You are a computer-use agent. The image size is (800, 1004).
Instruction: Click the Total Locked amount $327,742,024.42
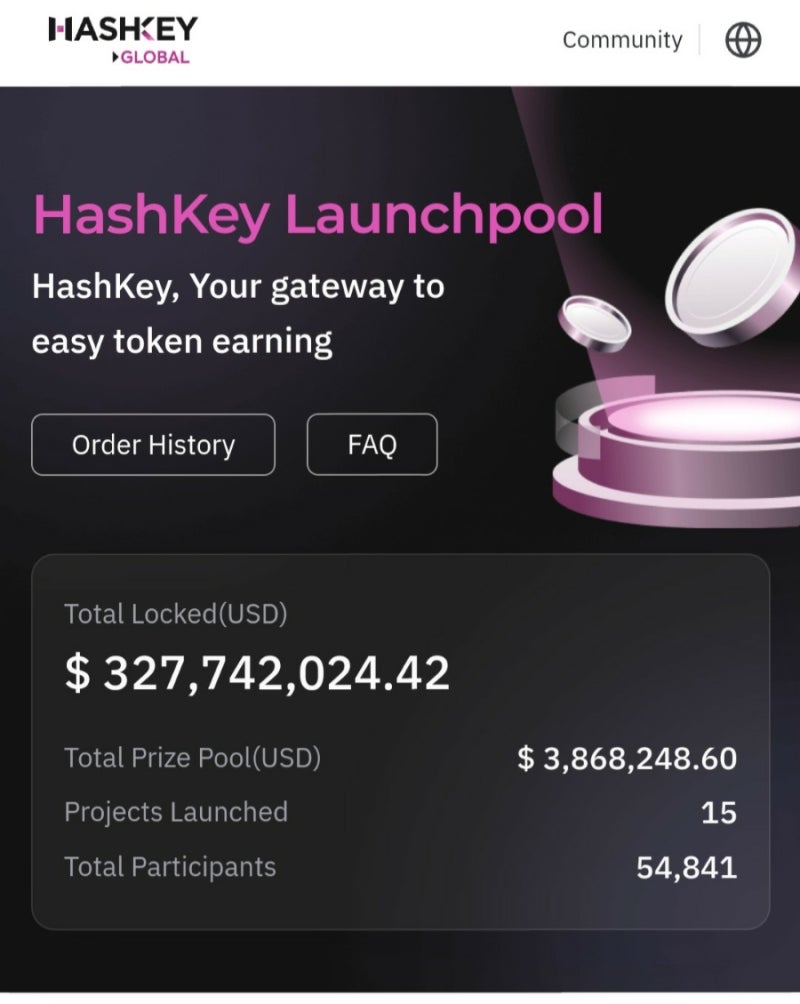click(257, 674)
